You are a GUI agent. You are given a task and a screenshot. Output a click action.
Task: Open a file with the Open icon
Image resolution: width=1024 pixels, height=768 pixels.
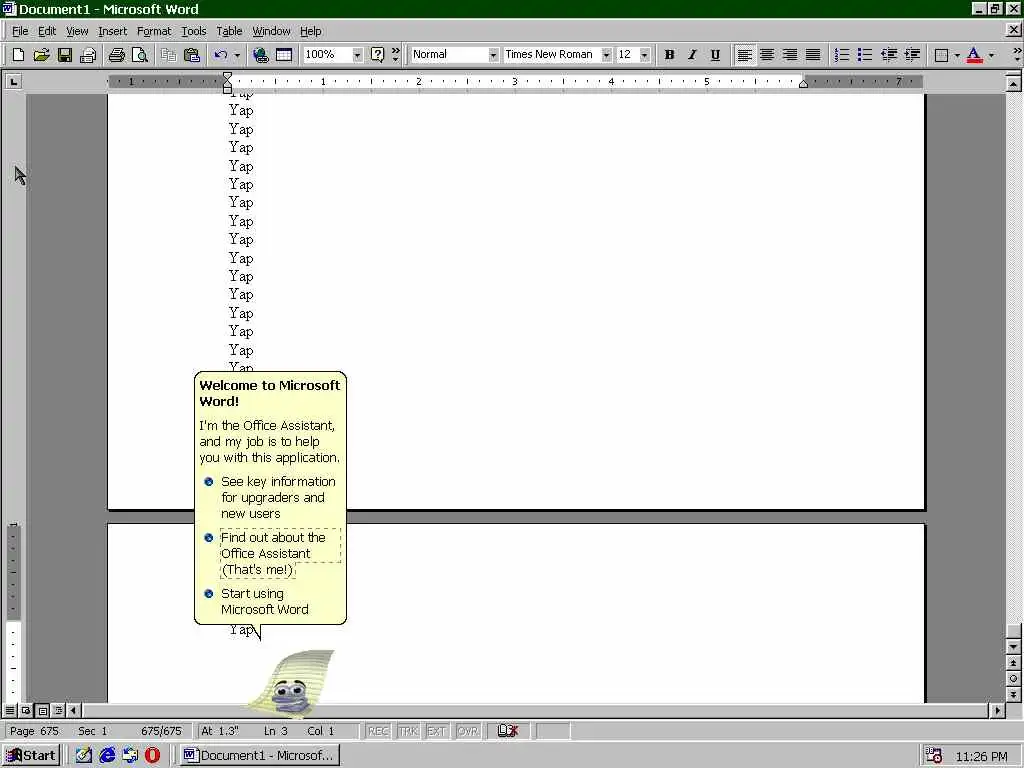coord(41,55)
